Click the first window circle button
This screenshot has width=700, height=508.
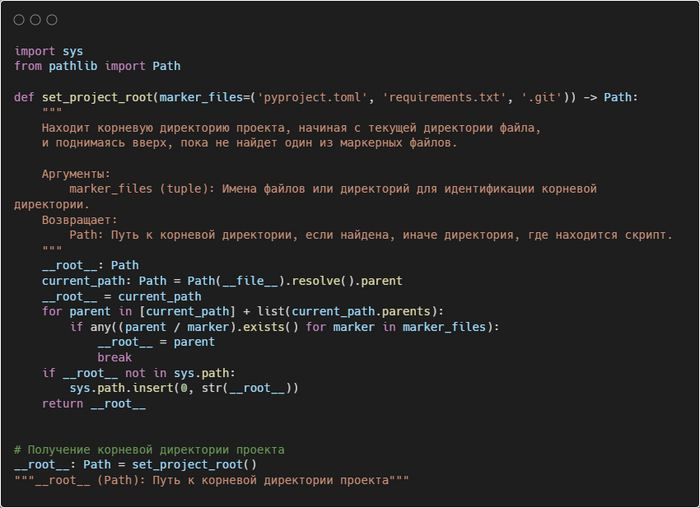[20, 20]
